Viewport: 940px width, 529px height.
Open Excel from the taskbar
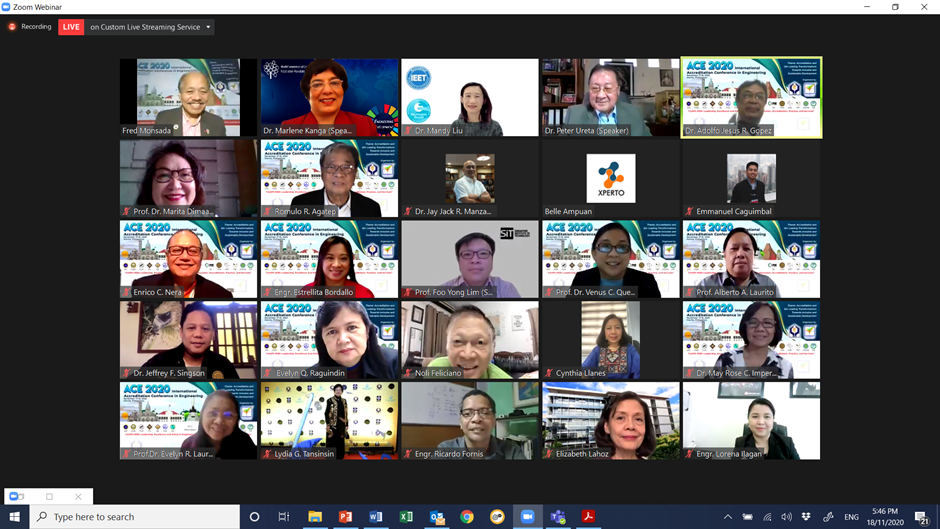tap(406, 517)
